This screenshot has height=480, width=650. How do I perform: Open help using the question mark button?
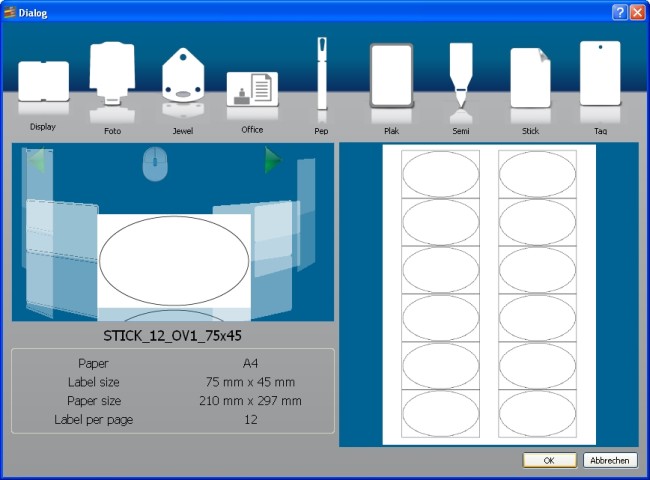[620, 12]
